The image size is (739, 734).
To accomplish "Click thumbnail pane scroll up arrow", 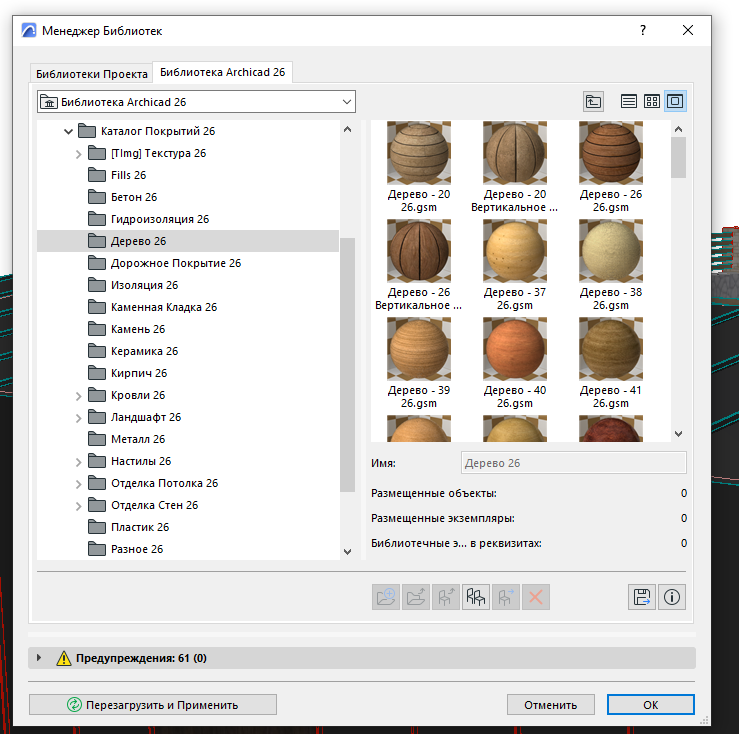I will [x=678, y=129].
